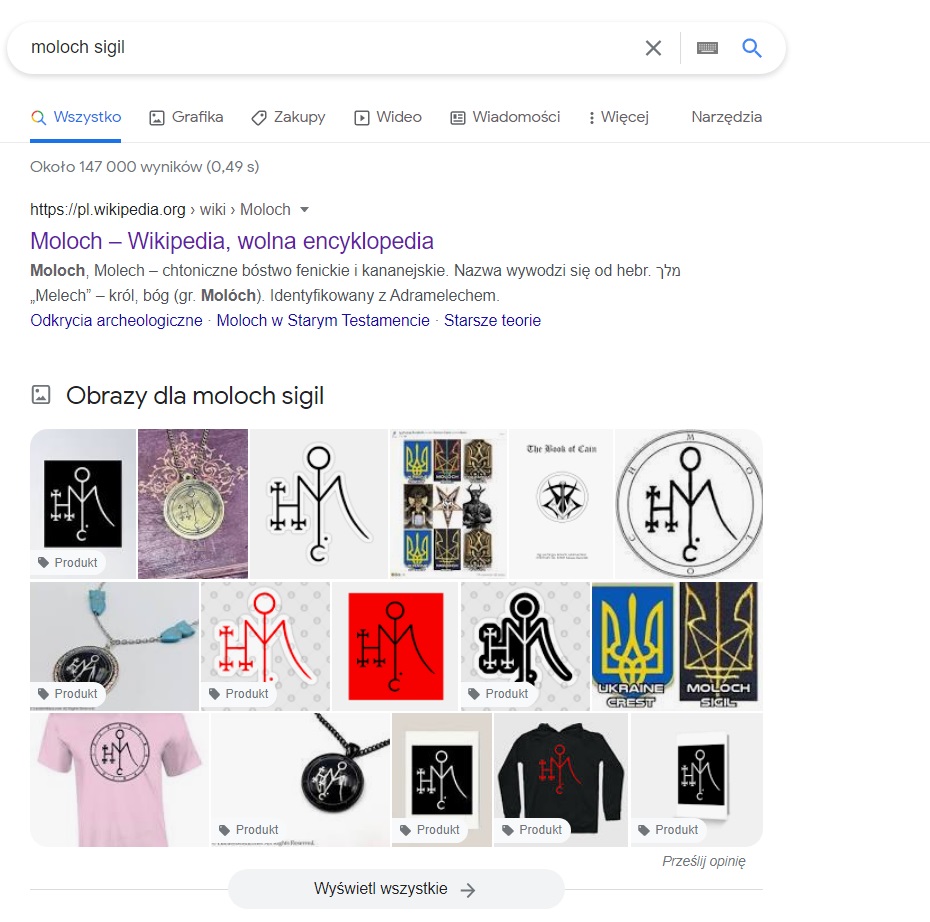The image size is (930, 922).
Task: Click the arrow in Wyświetl wszystkie button
Action: [x=468, y=890]
